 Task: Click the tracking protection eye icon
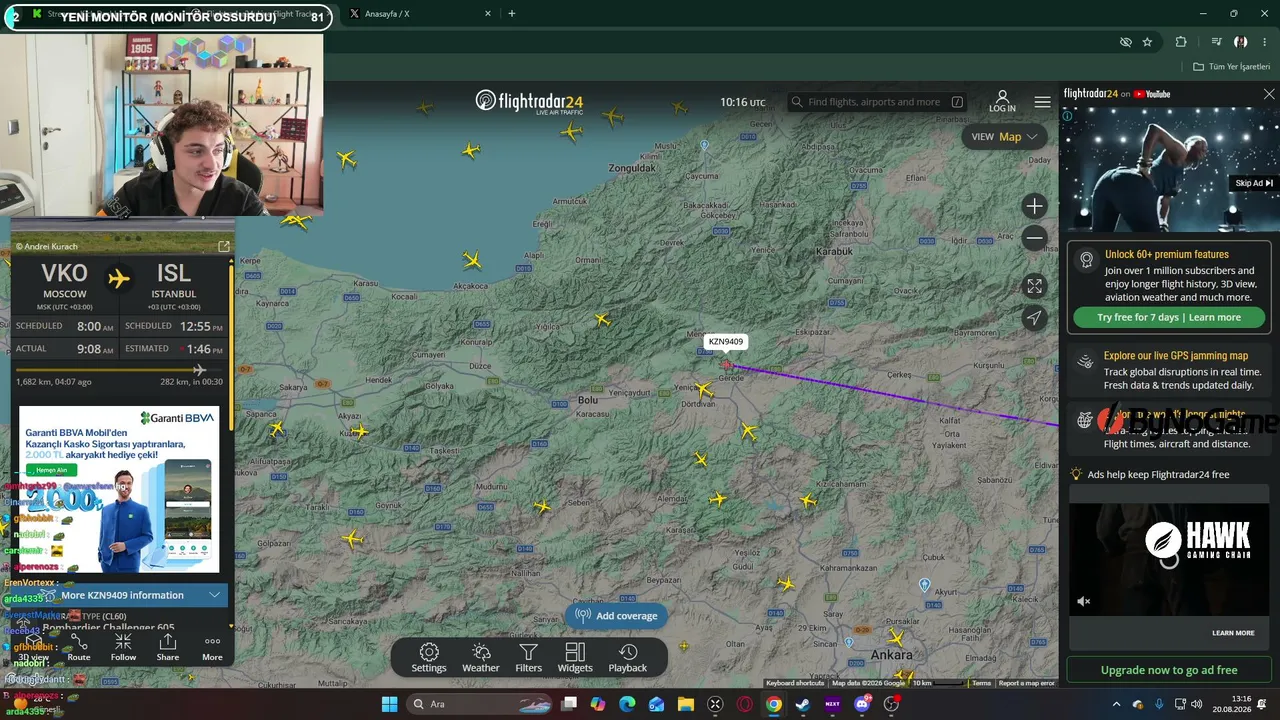pyautogui.click(x=1126, y=42)
